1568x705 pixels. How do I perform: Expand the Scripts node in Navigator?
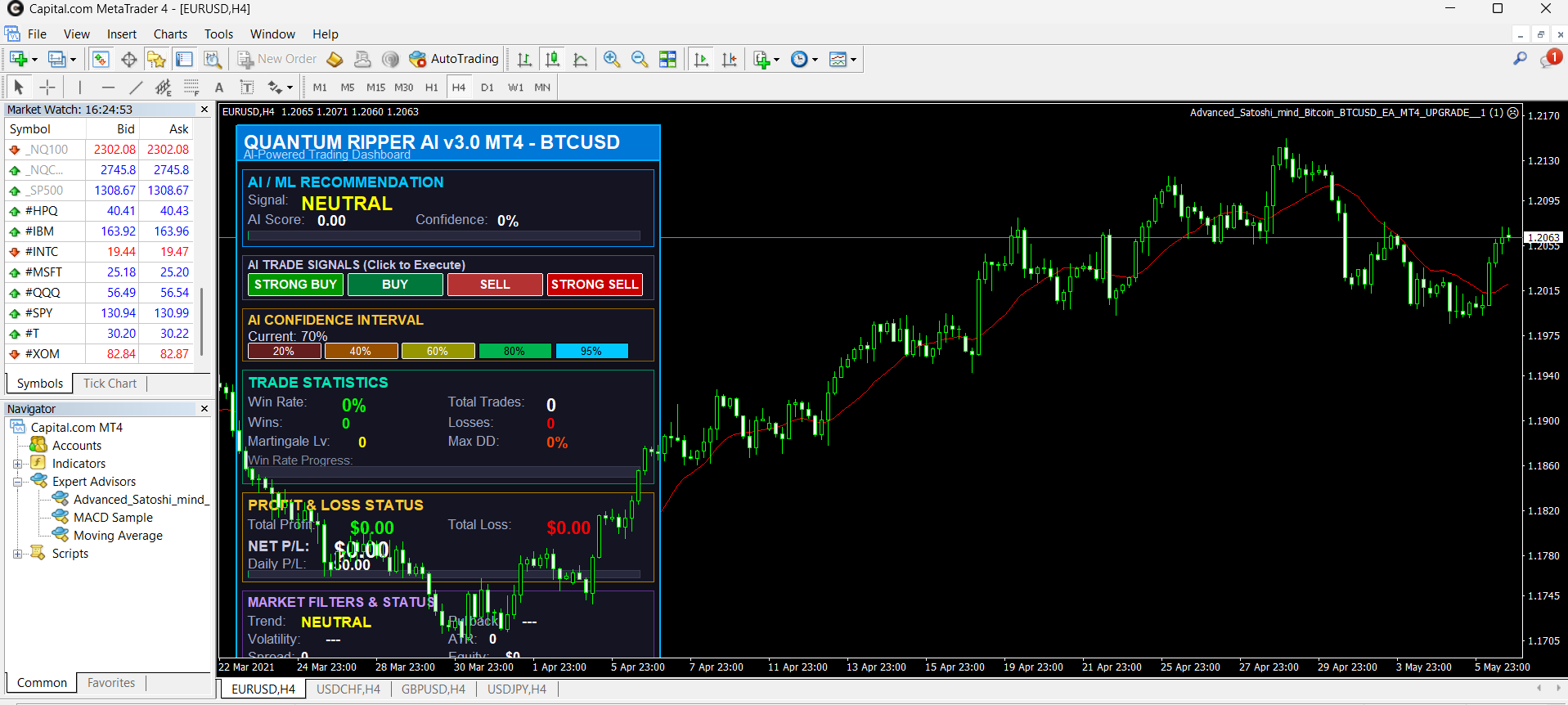pyautogui.click(x=17, y=554)
